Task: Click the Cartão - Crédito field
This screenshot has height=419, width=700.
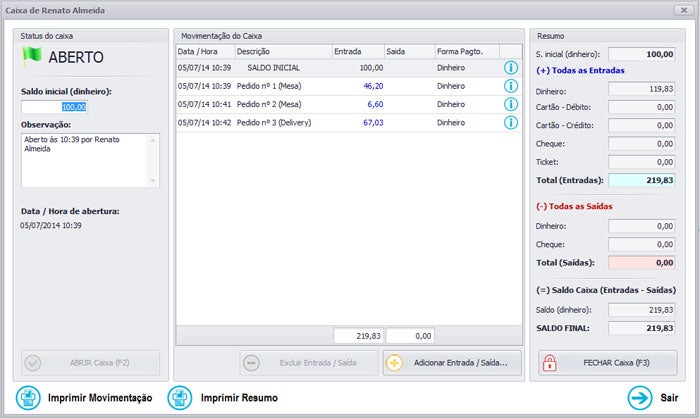Action: pyautogui.click(x=642, y=126)
